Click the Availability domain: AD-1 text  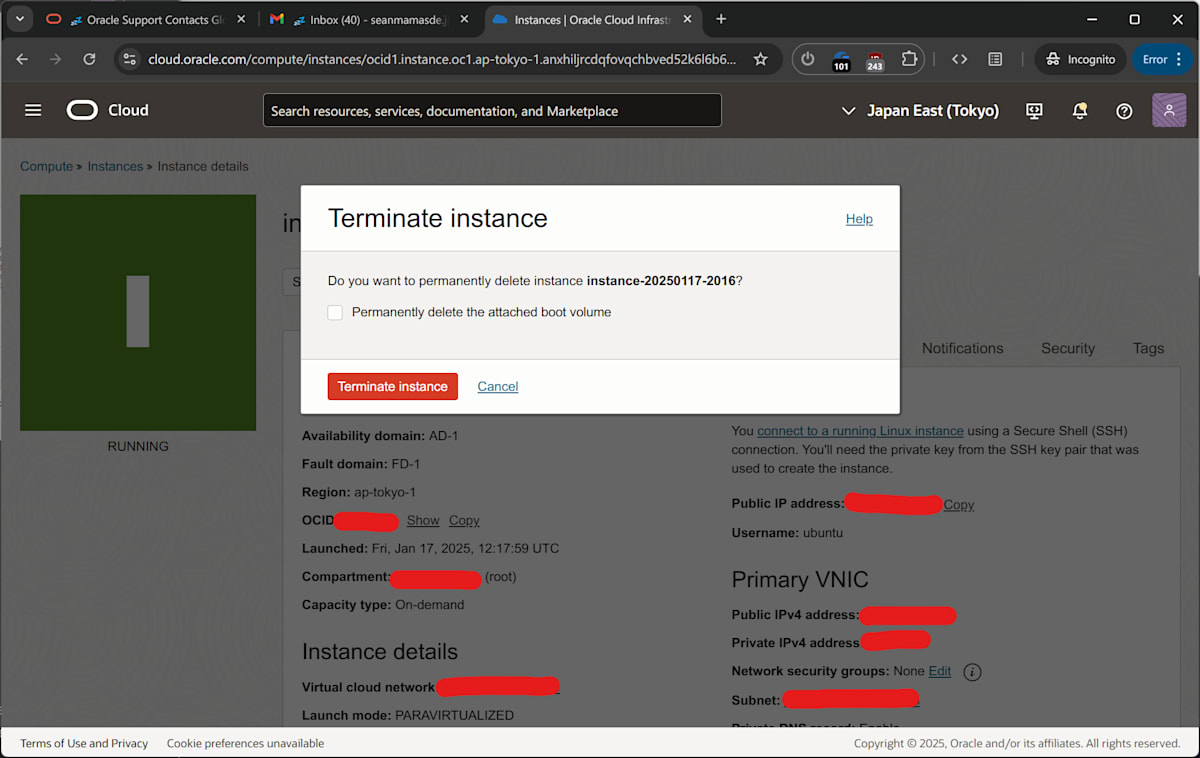[x=380, y=436]
